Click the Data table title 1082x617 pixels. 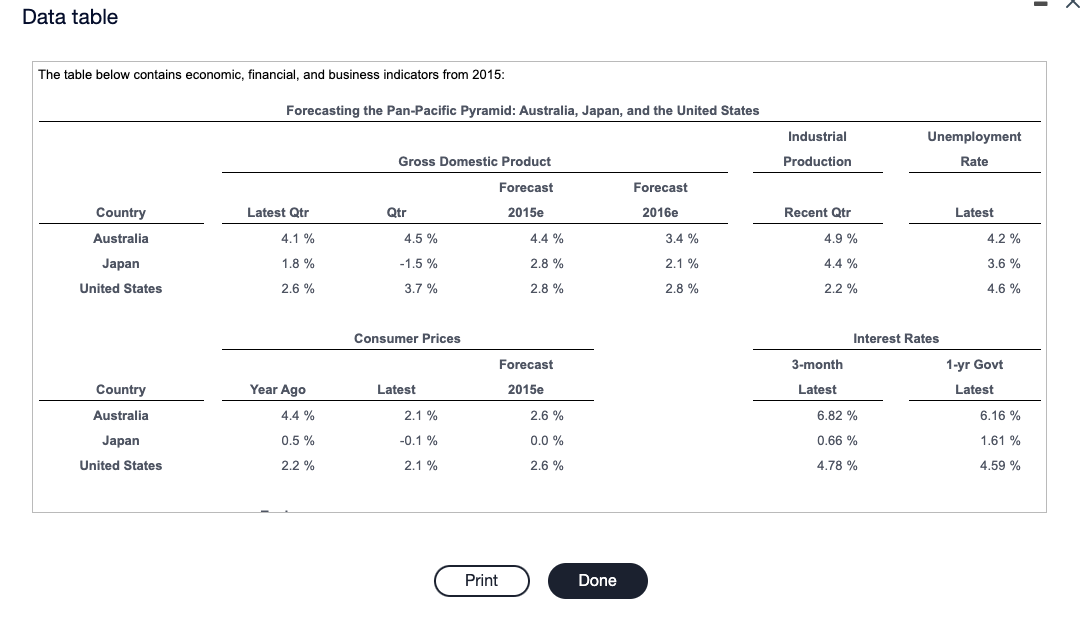[x=69, y=17]
